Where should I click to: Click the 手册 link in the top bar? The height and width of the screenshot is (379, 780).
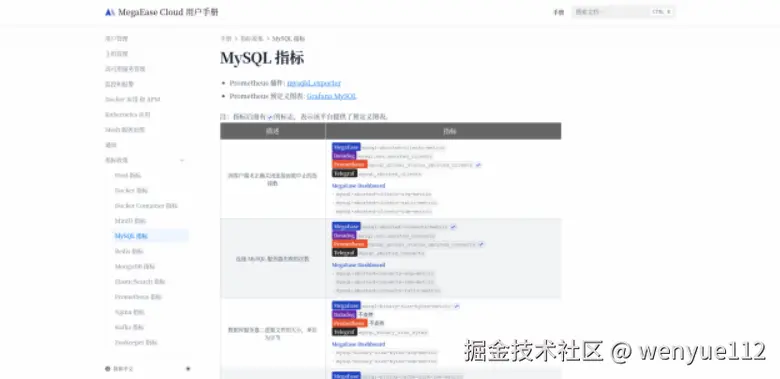(x=559, y=12)
